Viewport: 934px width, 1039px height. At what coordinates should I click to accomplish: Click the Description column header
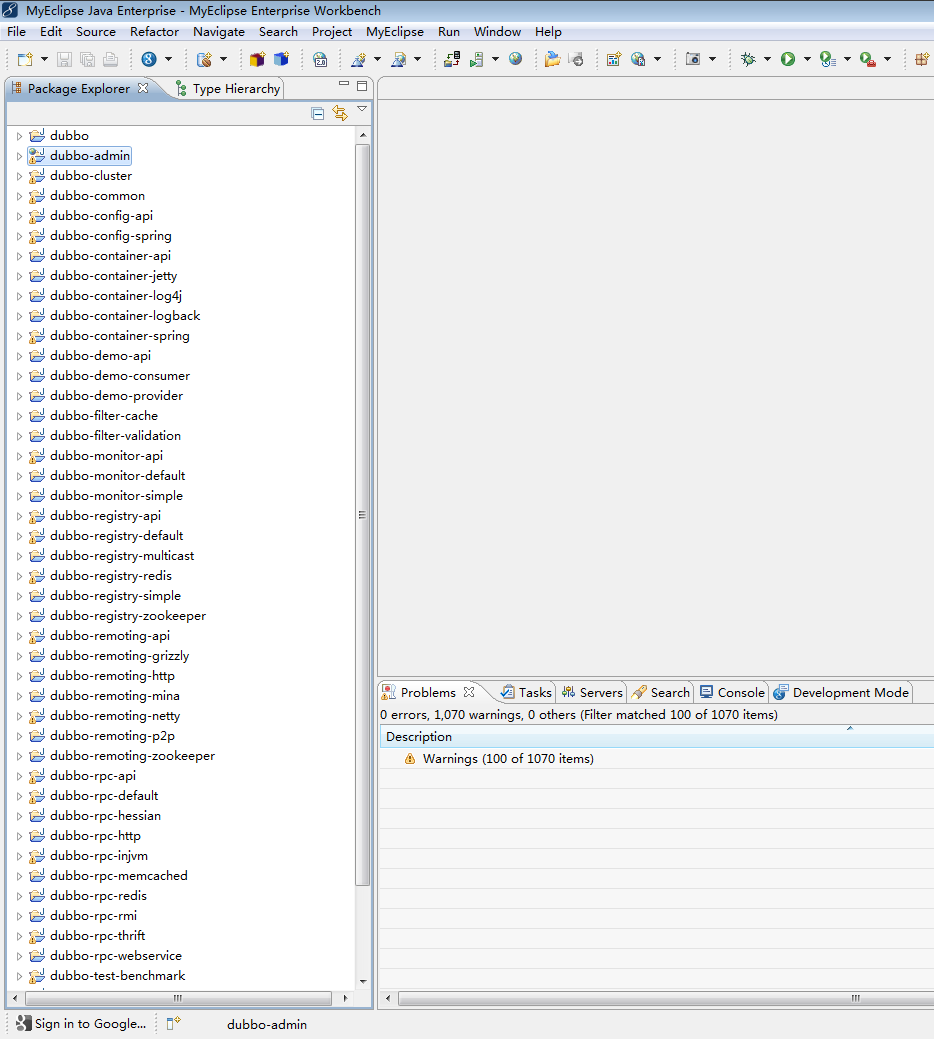tap(656, 737)
